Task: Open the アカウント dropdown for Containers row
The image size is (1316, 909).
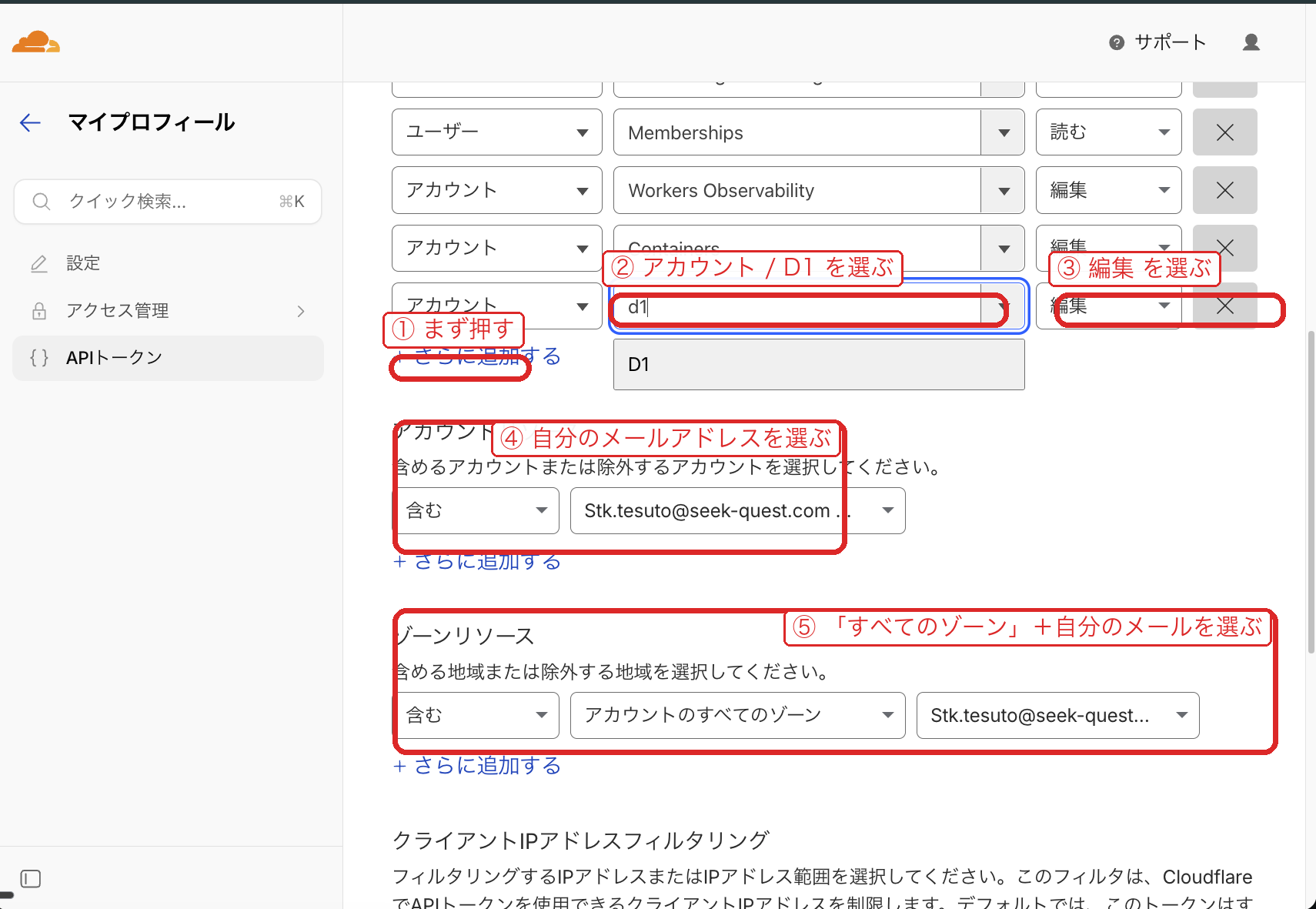Action: coord(496,248)
